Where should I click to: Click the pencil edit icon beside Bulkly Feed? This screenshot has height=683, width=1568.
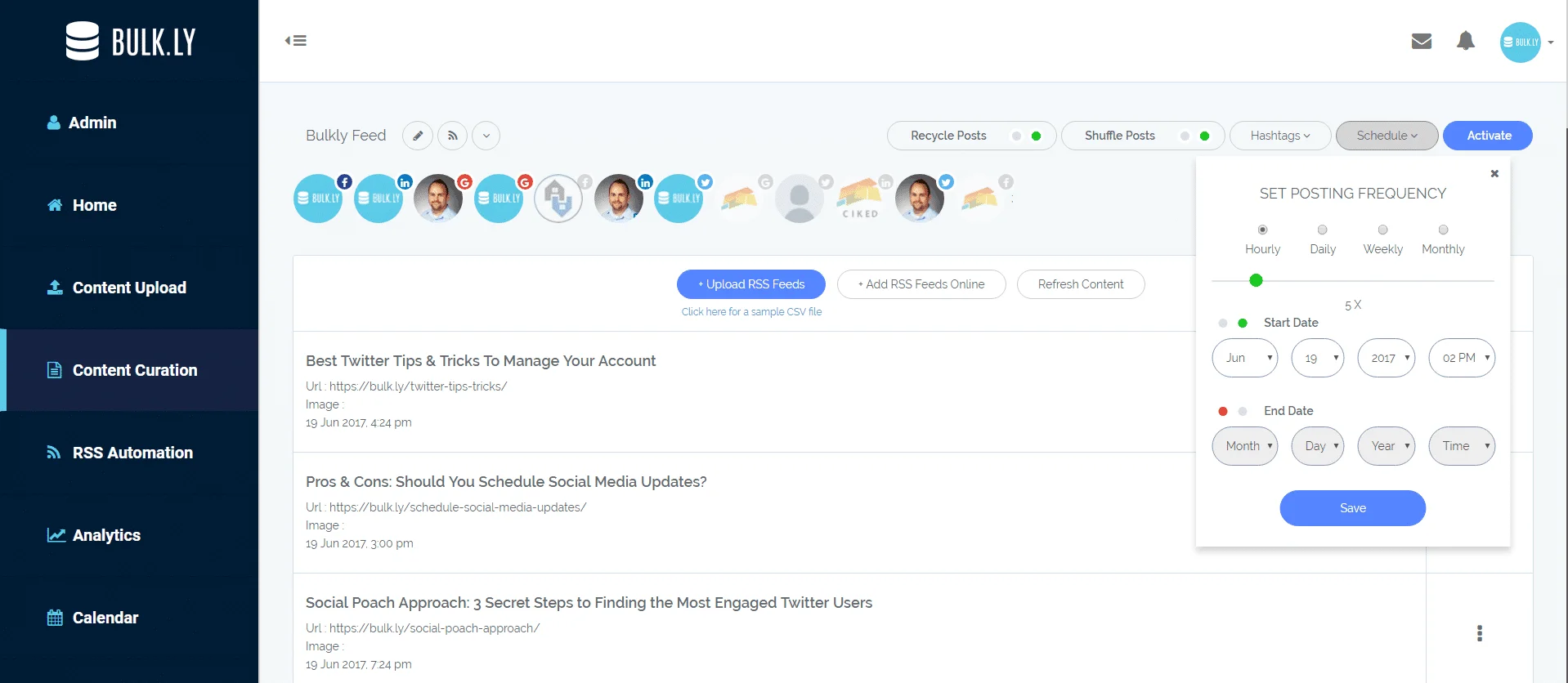coord(417,136)
